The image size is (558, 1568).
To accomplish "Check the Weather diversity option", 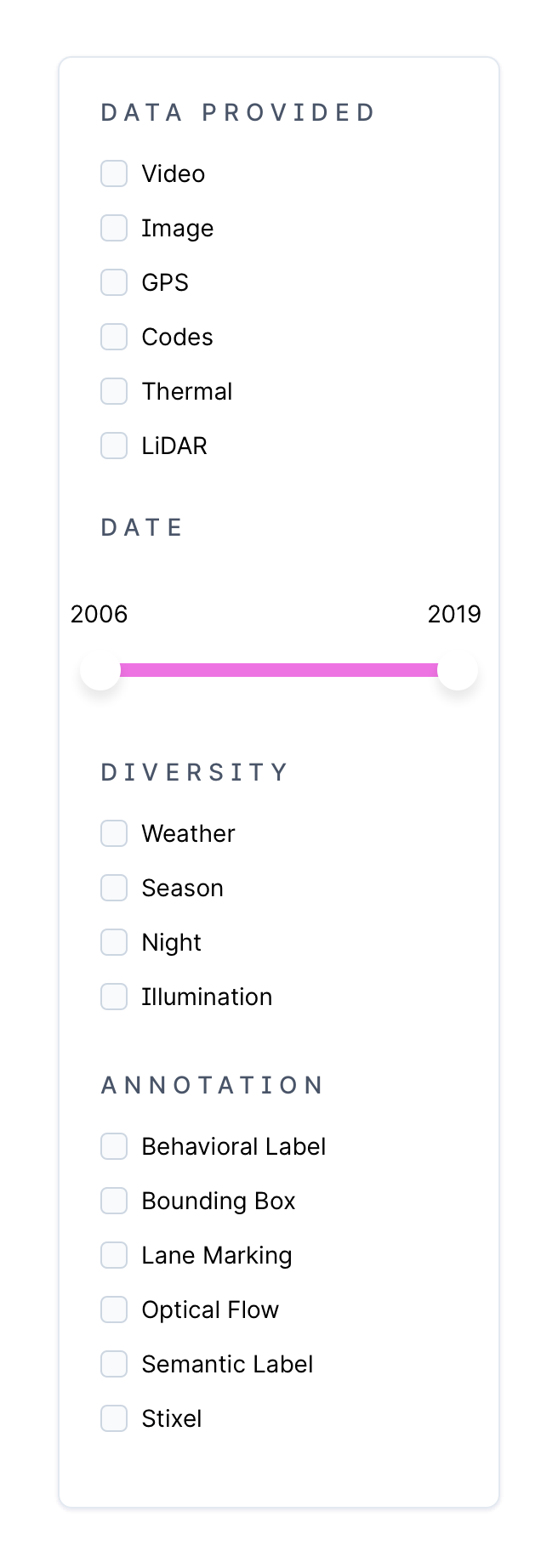I will click(113, 833).
